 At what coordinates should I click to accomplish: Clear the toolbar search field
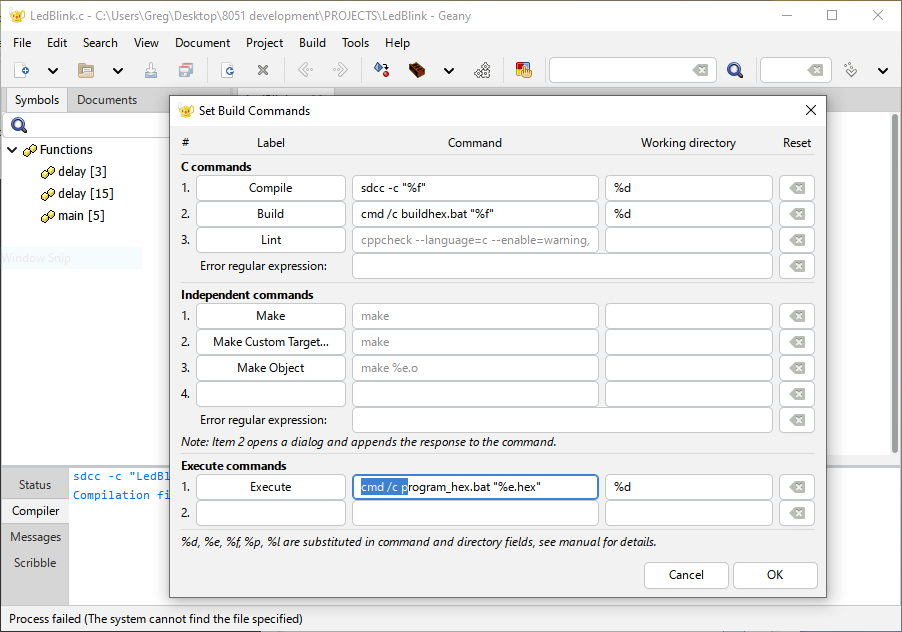700,70
